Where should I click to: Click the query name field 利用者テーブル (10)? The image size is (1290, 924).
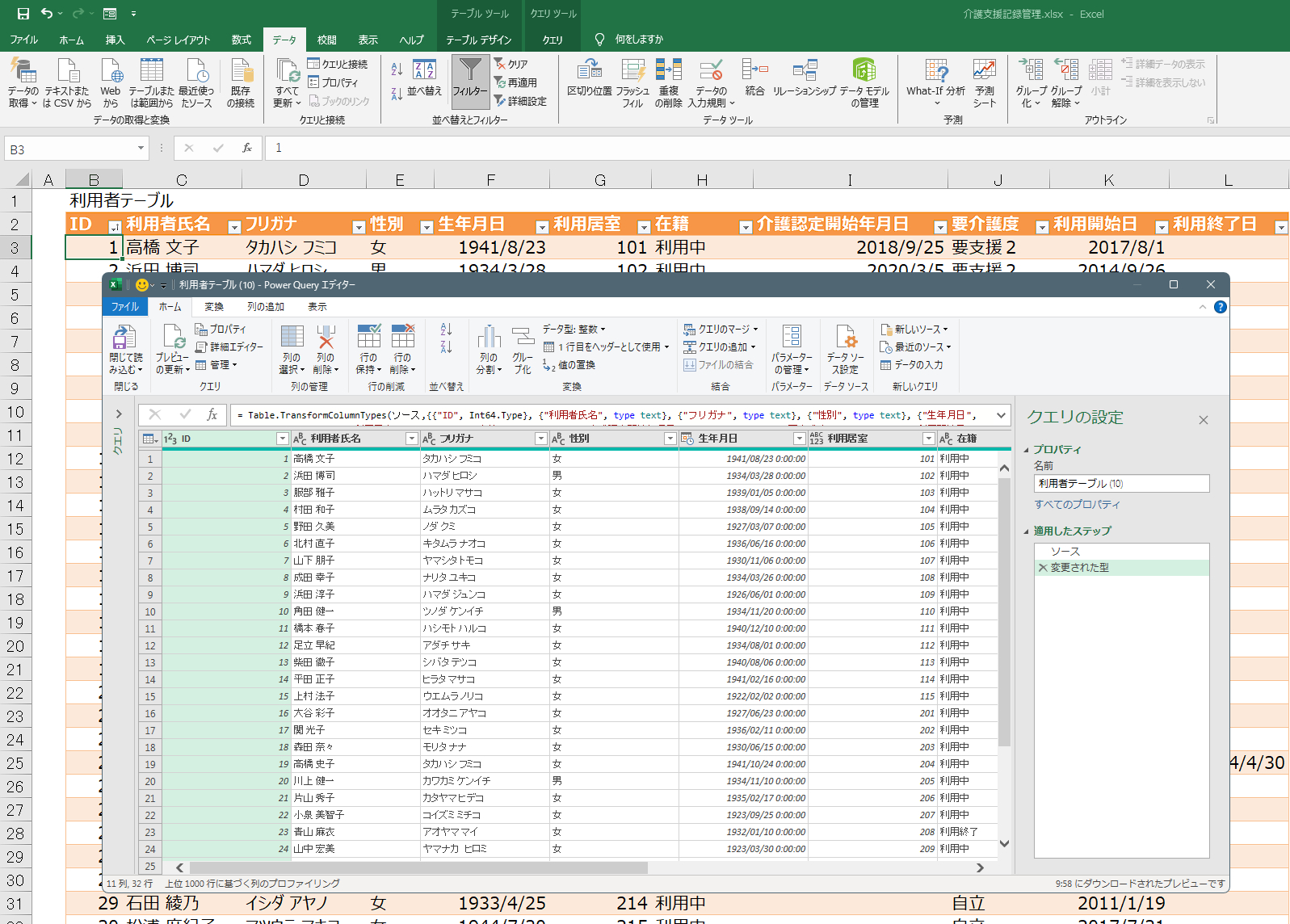(1120, 484)
